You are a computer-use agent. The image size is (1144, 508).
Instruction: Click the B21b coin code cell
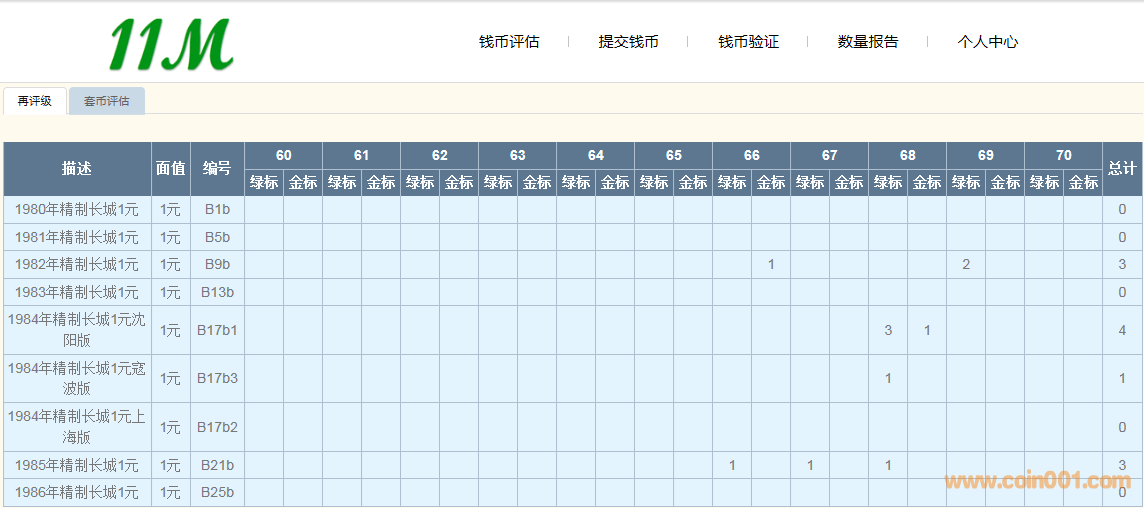(217, 466)
